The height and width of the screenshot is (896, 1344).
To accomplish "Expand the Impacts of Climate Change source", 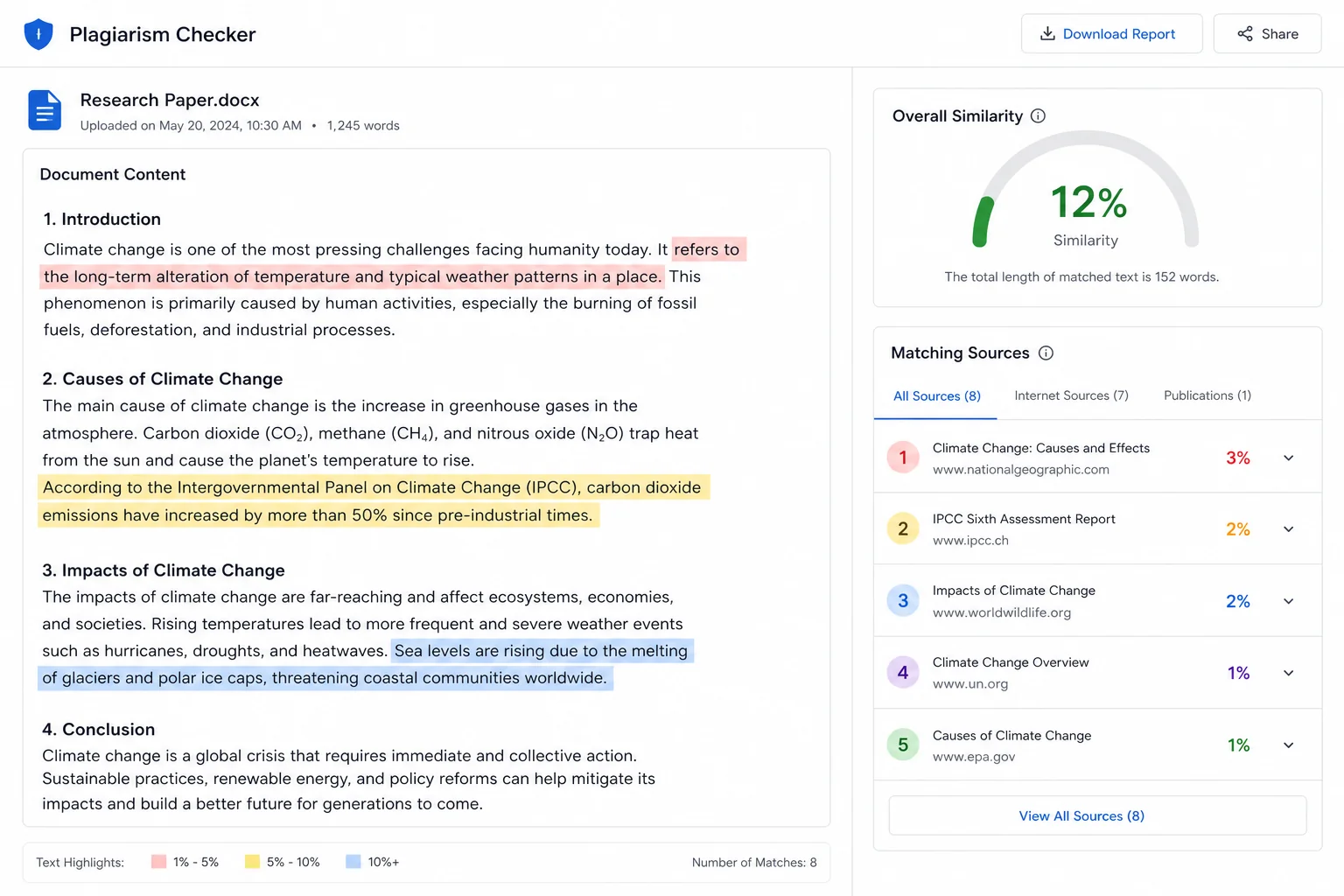I will click(x=1288, y=601).
